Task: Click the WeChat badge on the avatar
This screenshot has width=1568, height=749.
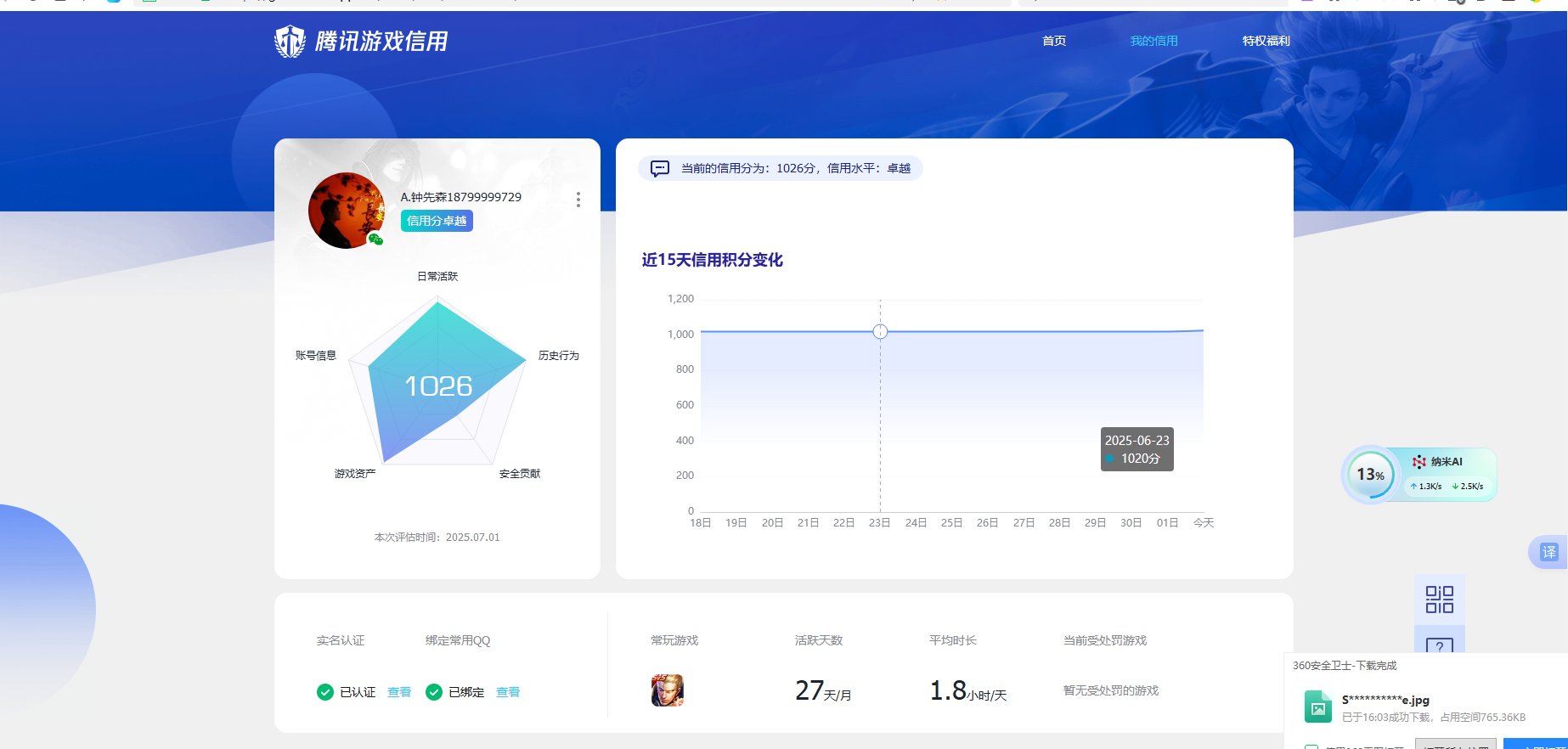Action: [x=375, y=239]
